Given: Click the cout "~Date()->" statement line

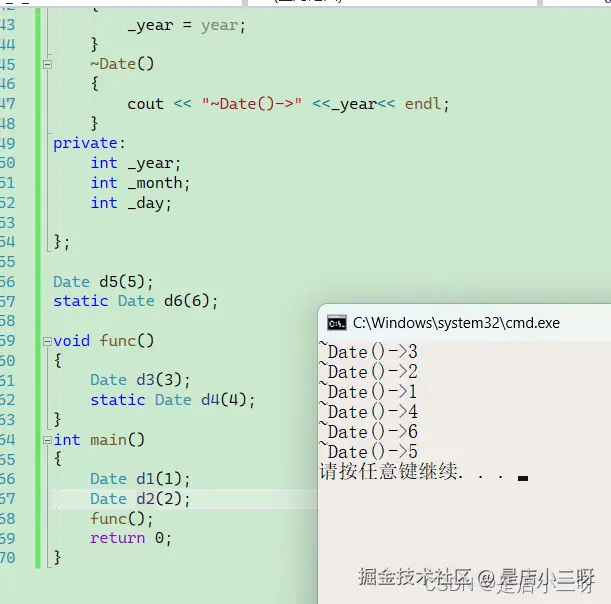Looking at the screenshot, I should [x=288, y=104].
